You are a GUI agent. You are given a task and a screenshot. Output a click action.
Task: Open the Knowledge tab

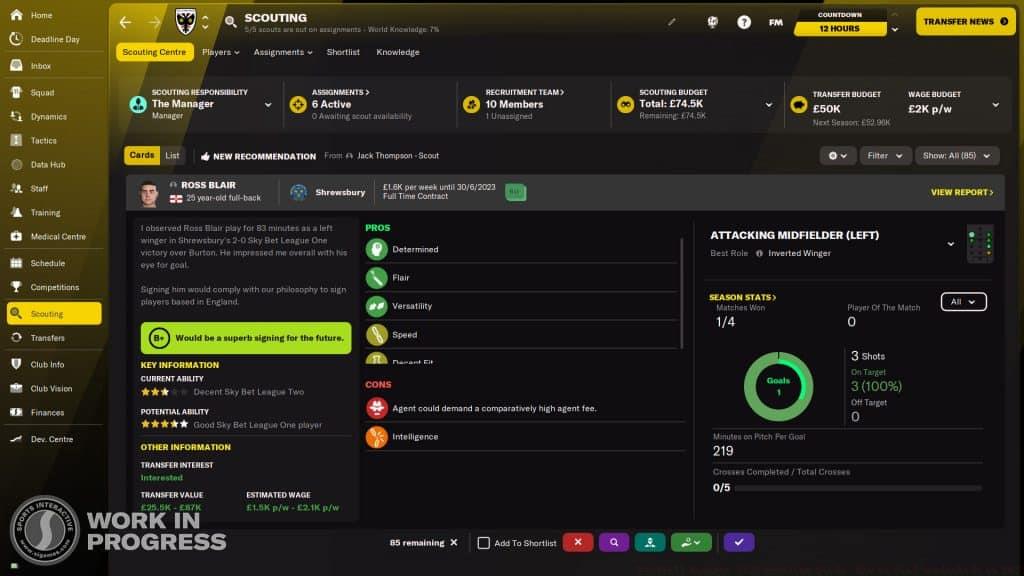coord(398,52)
